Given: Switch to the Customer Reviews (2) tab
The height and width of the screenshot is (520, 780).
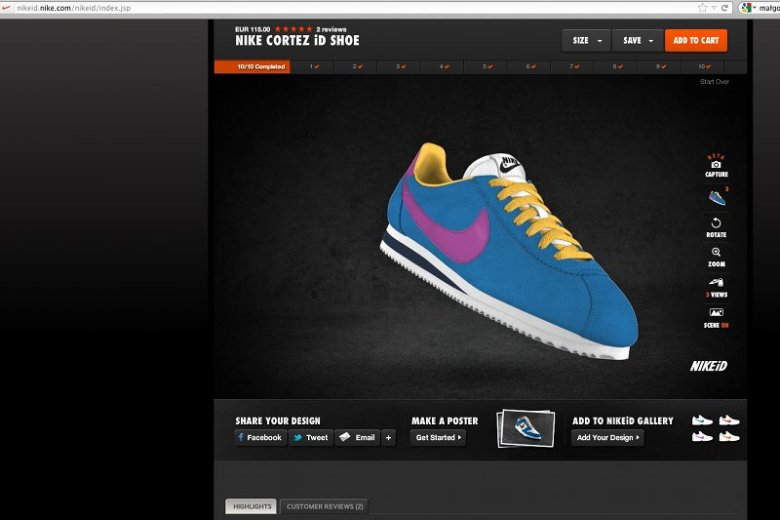Looking at the screenshot, I should (x=324, y=507).
